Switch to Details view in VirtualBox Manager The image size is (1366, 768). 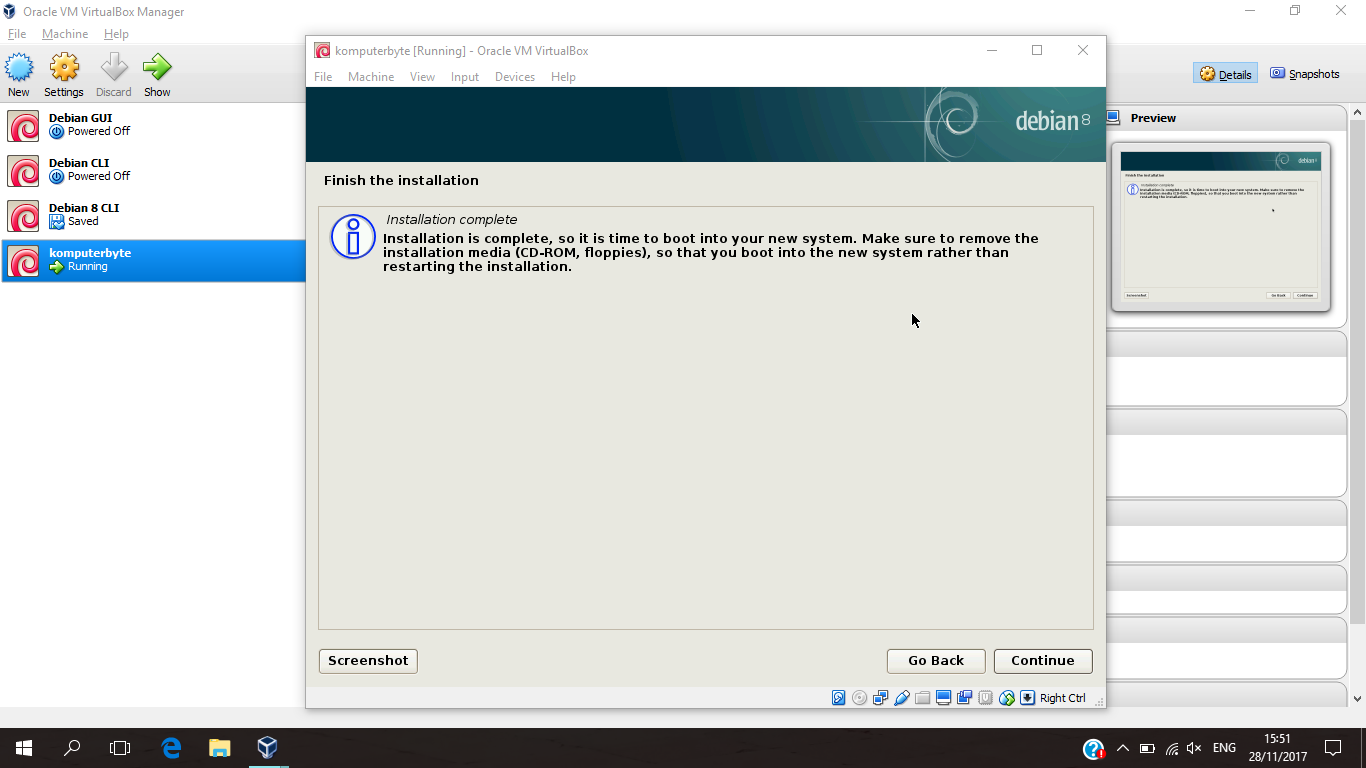pos(1225,74)
